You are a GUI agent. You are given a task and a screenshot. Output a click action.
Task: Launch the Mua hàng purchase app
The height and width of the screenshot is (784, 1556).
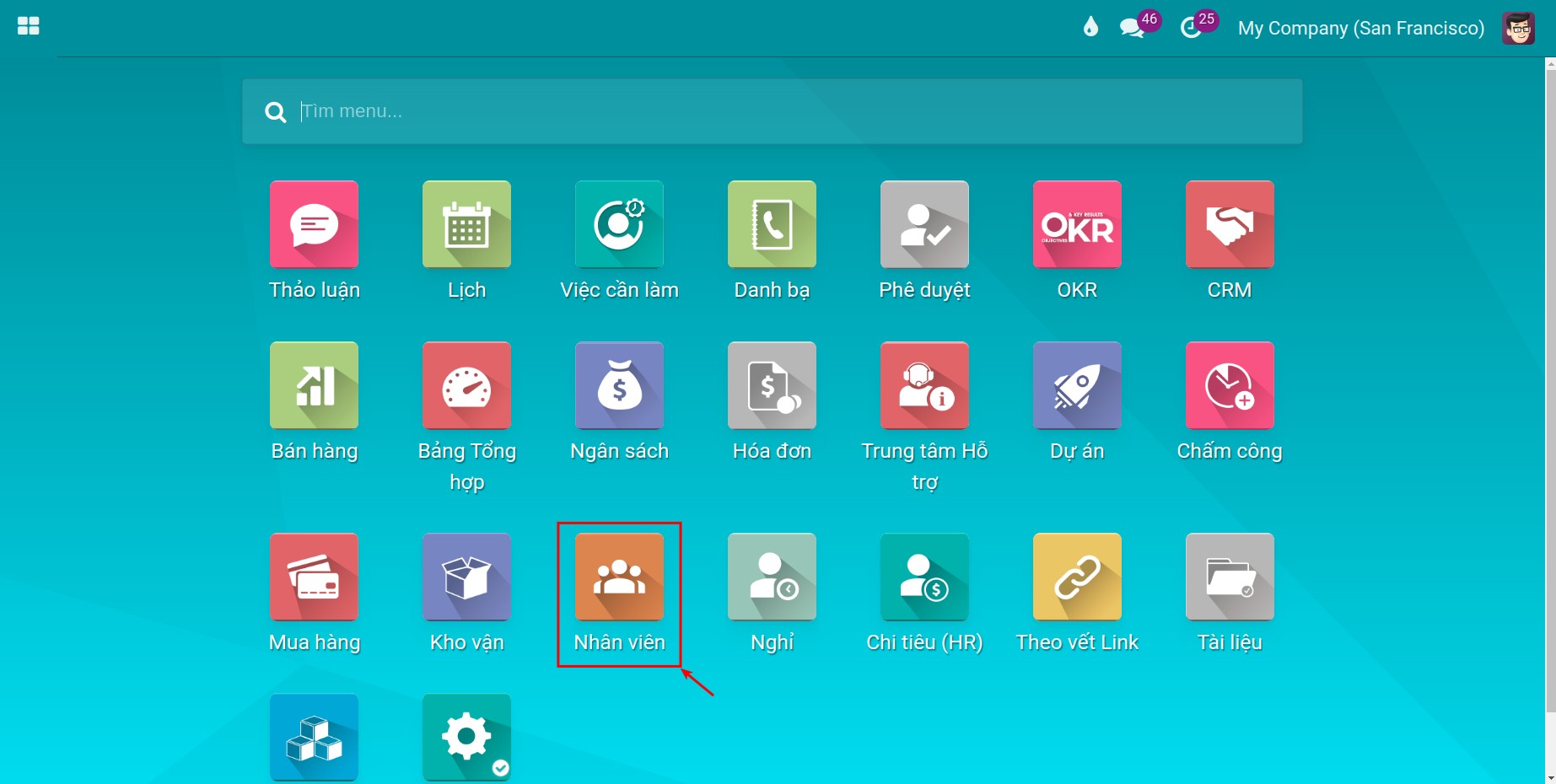point(314,577)
